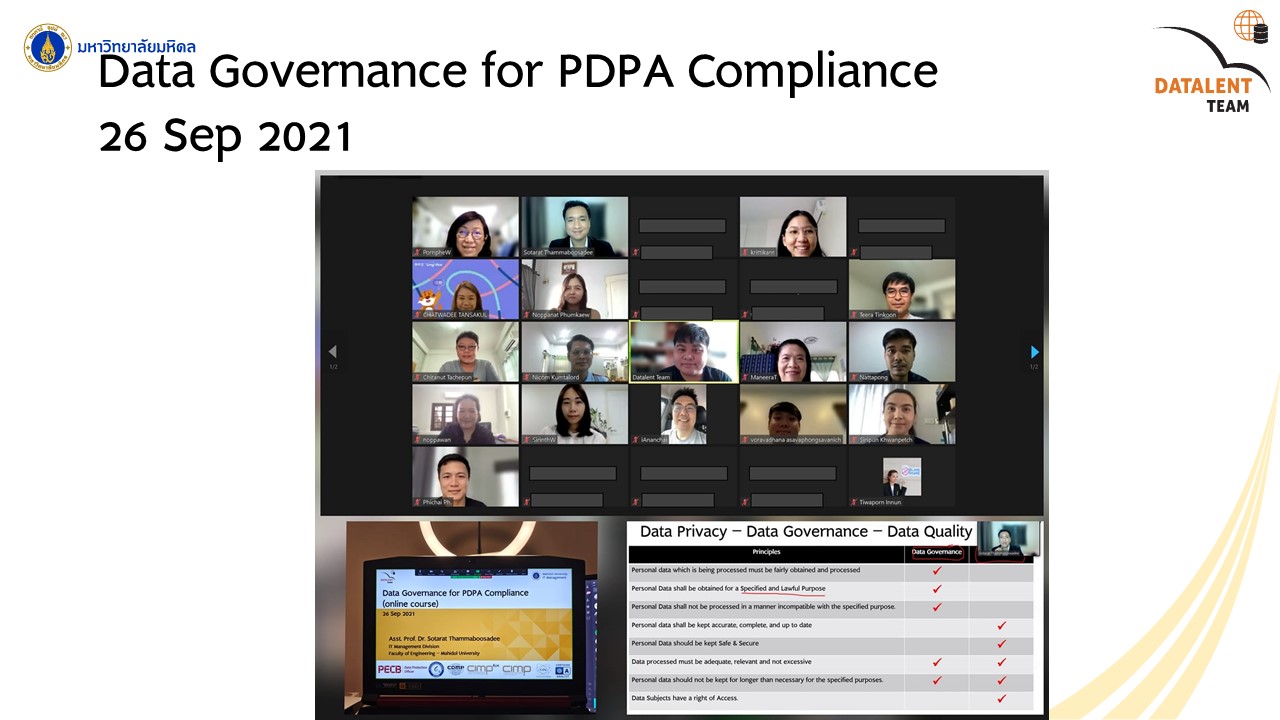Select the Sotarat Thammaboosadee video tile
Image resolution: width=1280 pixels, height=720 pixels.
pos(574,227)
